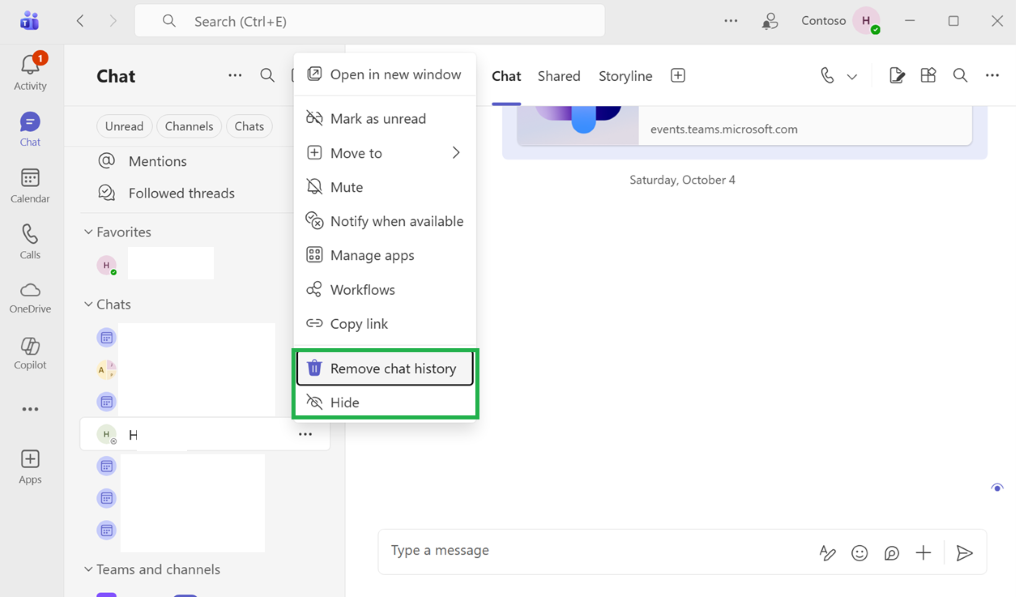
Task: Open the Activity feed
Action: pyautogui.click(x=30, y=71)
